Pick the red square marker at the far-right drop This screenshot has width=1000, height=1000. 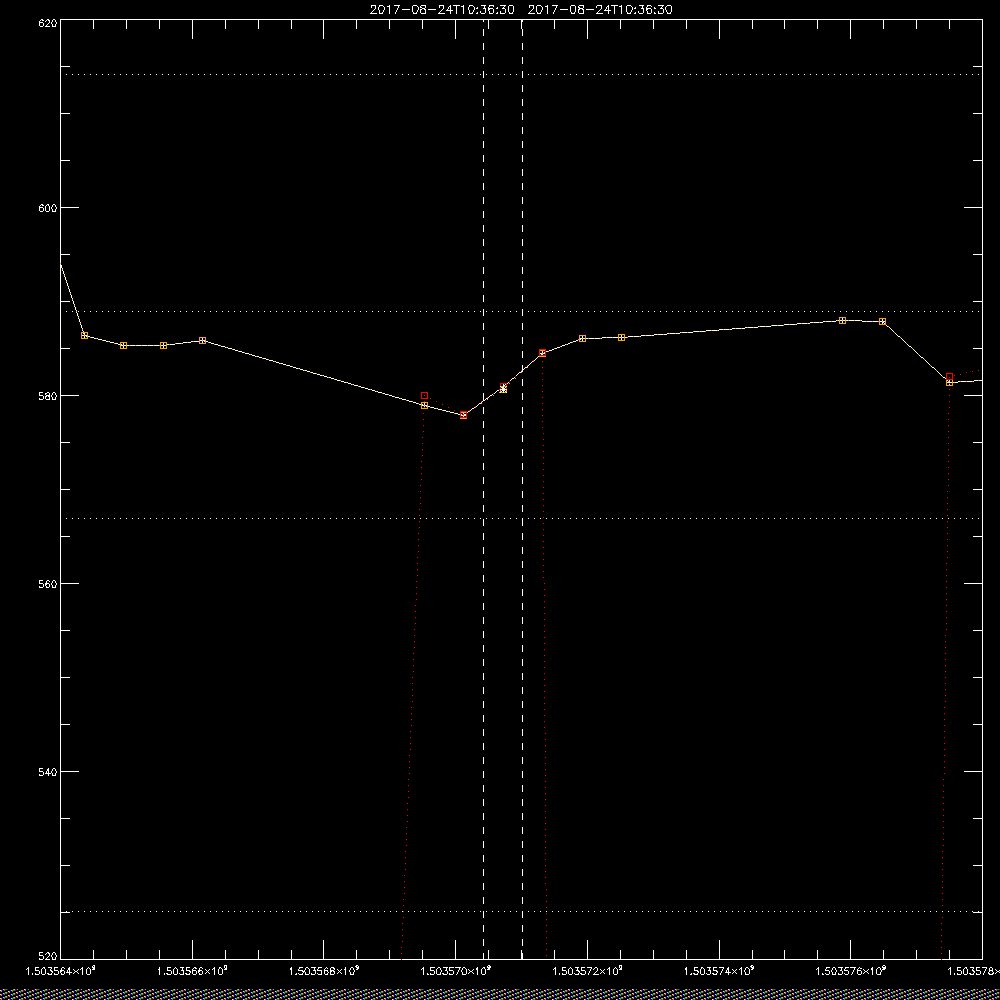950,377
